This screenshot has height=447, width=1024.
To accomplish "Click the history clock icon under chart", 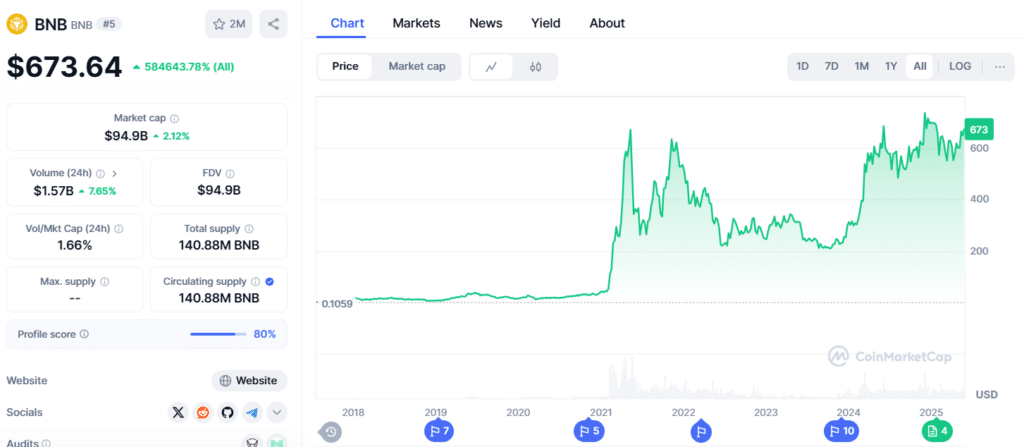I will [330, 432].
